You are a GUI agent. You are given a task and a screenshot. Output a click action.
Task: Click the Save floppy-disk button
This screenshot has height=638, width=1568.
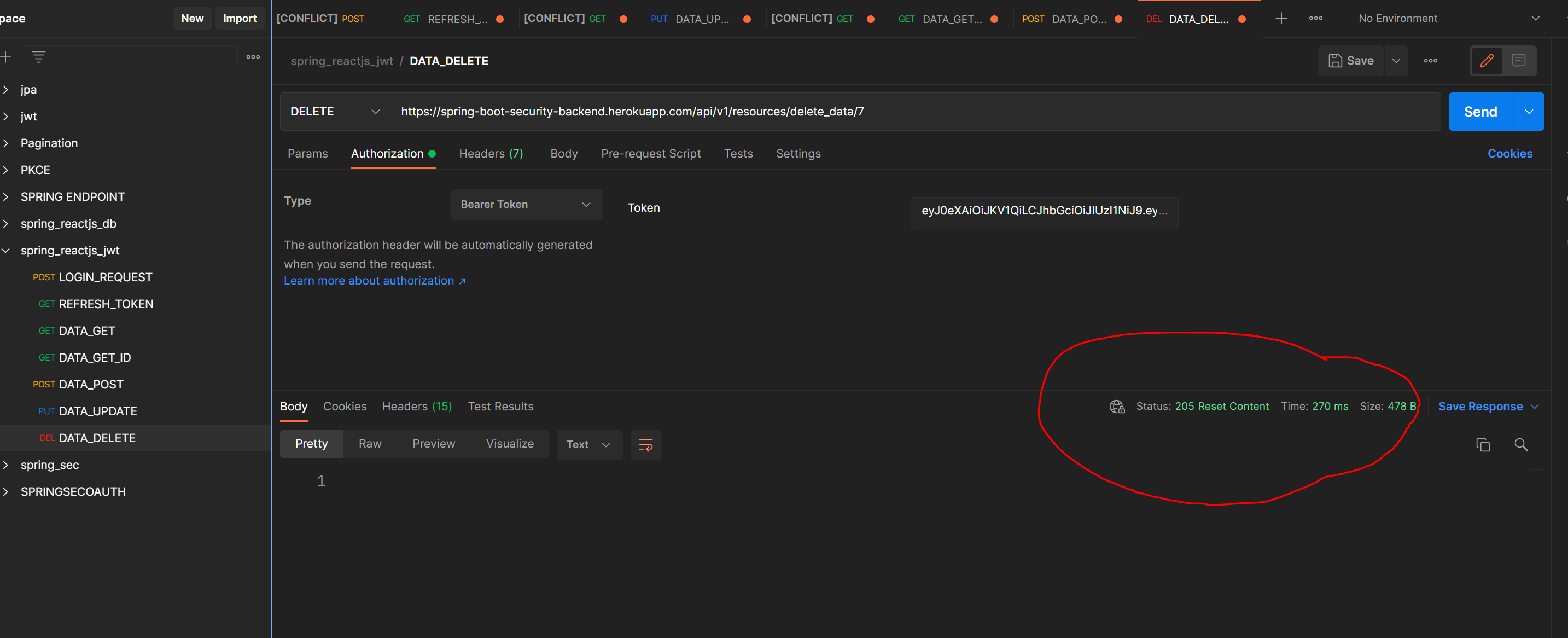(x=1350, y=61)
